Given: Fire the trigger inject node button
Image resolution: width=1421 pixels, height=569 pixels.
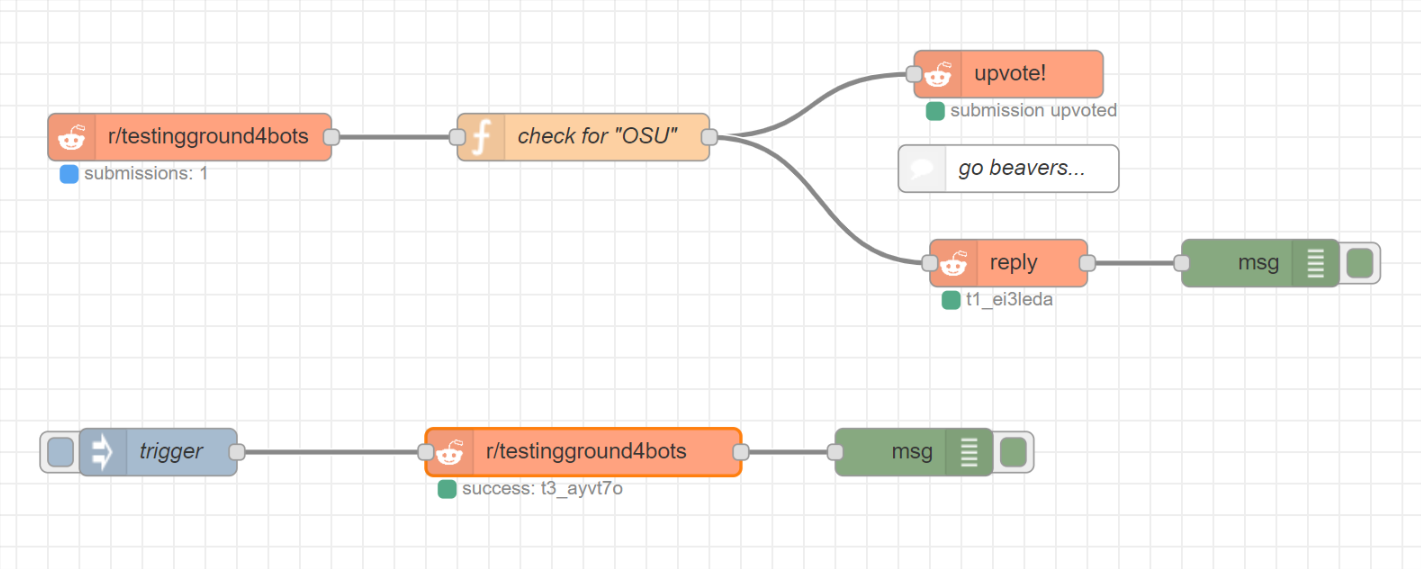Looking at the screenshot, I should point(60,452).
